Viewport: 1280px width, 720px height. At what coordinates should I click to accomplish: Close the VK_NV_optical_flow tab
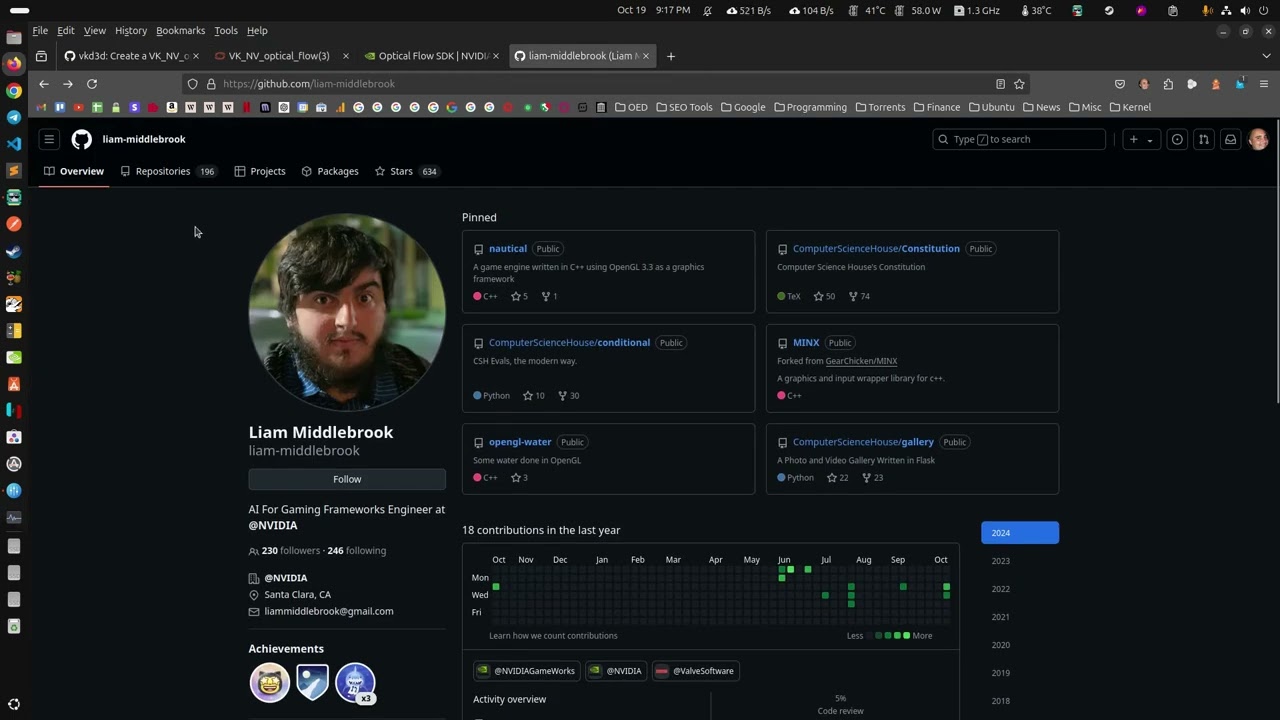346,56
